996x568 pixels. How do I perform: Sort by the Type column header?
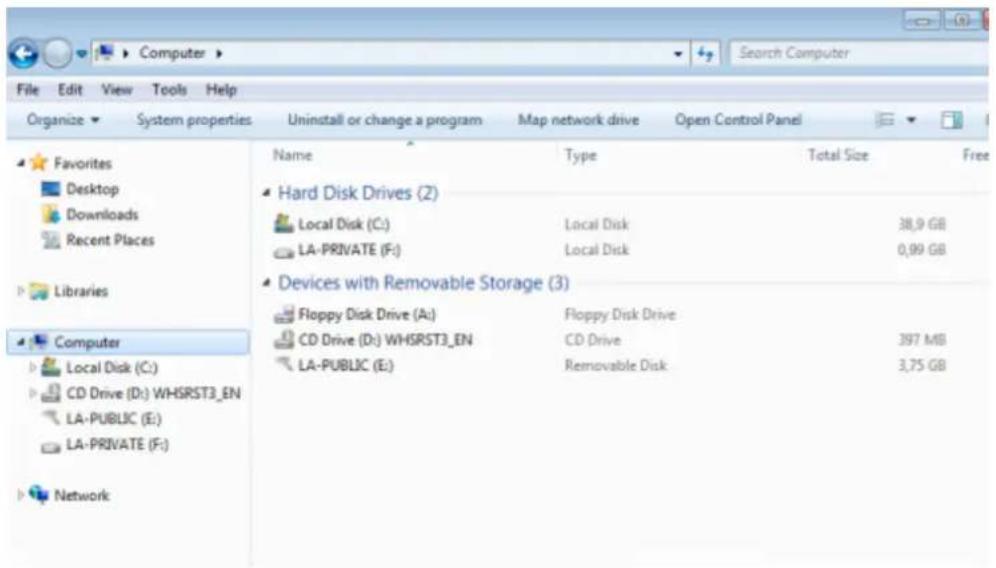(x=581, y=155)
